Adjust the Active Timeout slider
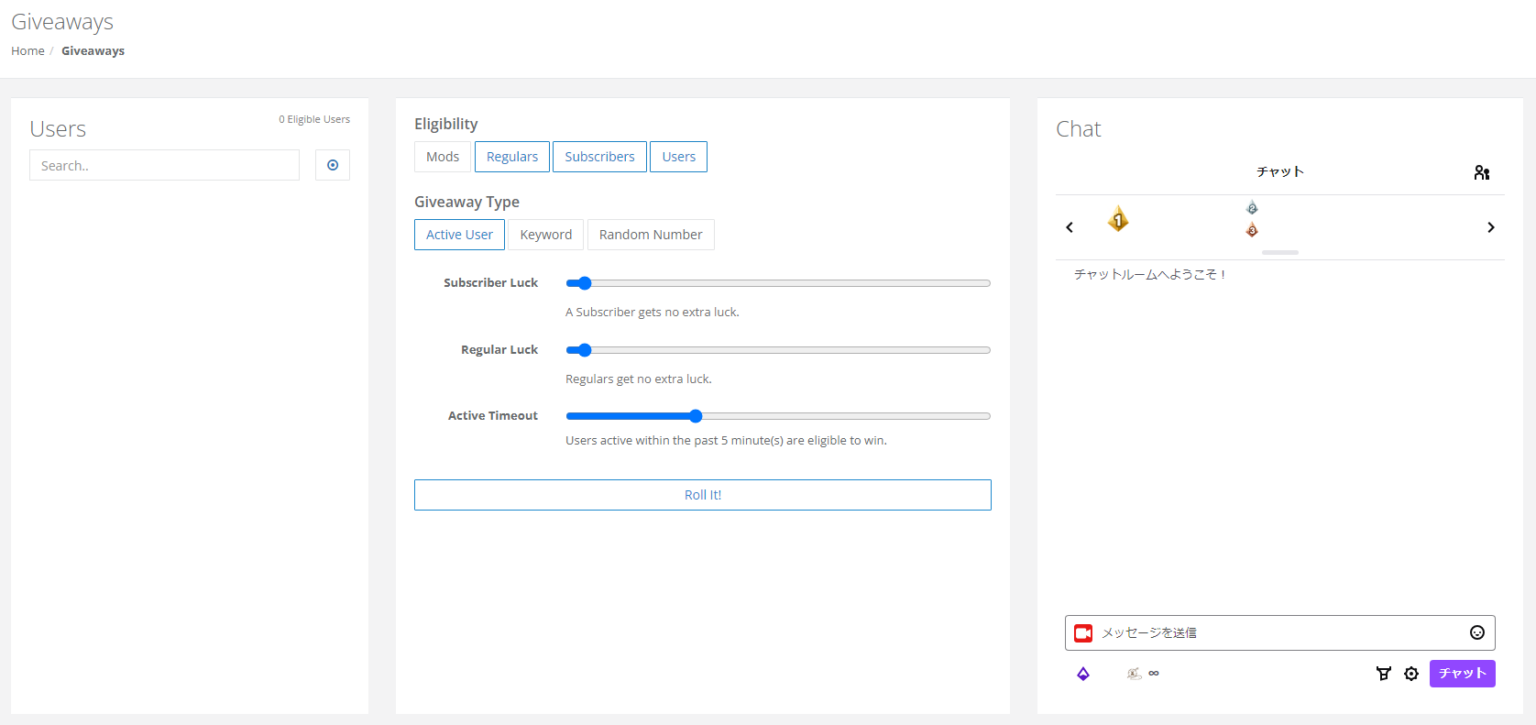1536x725 pixels. (695, 415)
